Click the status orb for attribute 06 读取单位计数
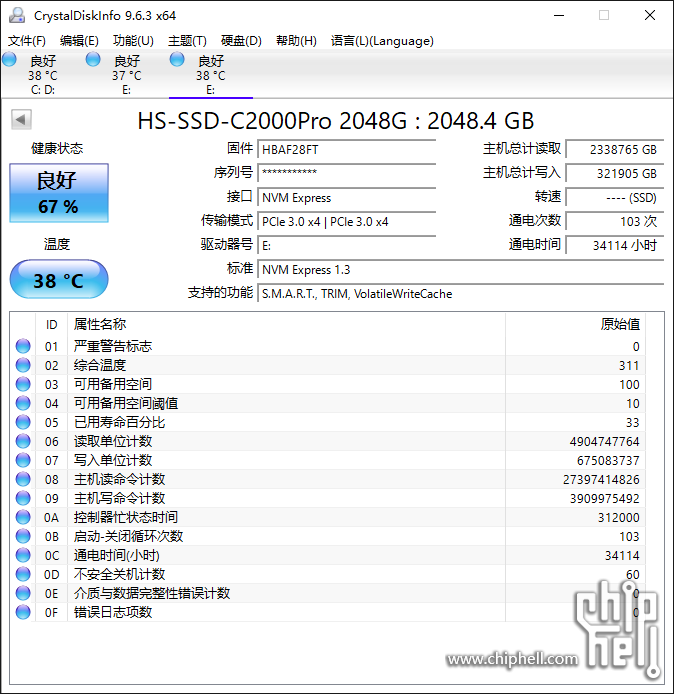Viewport: 674px width, 694px height. click(23, 441)
